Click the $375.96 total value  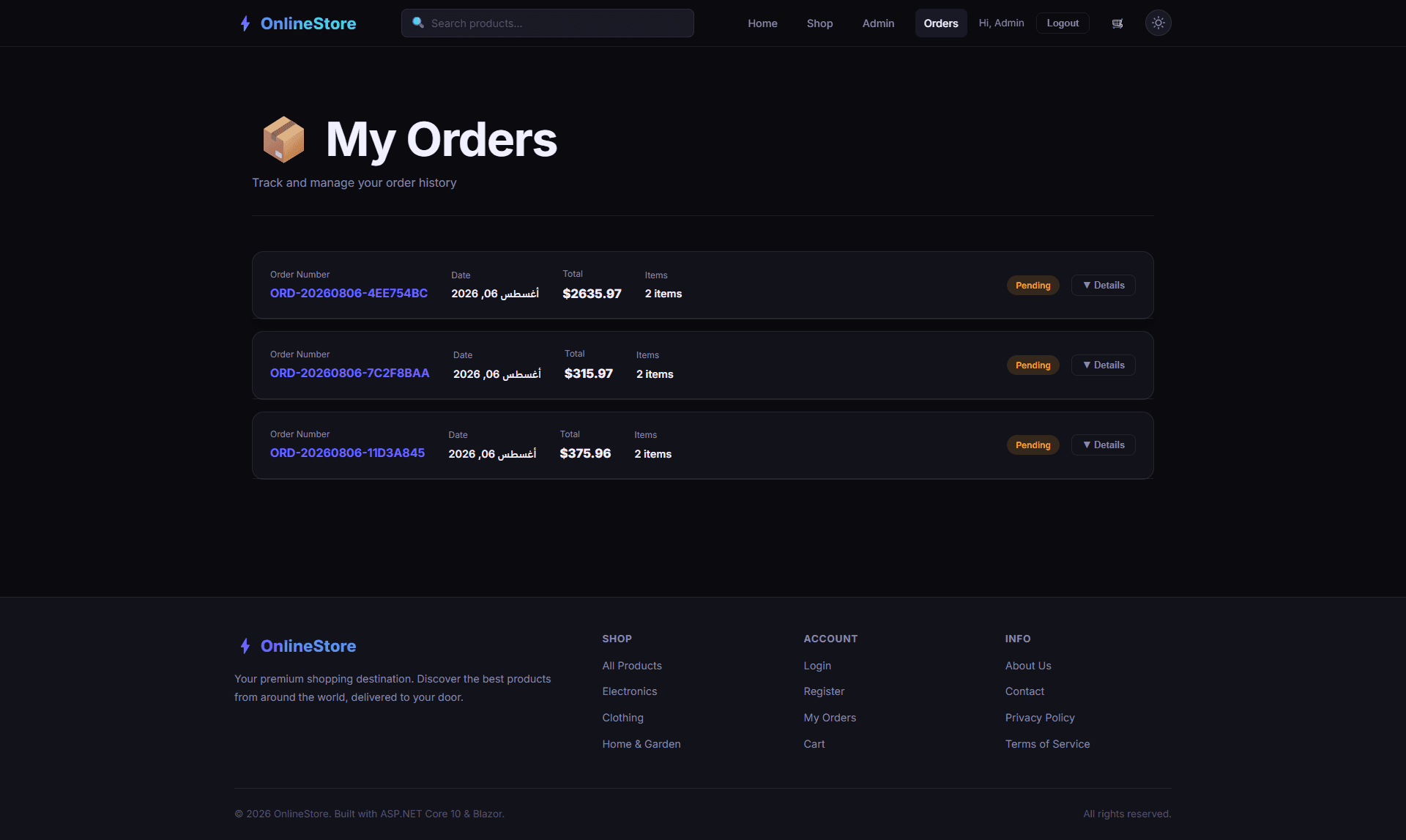tap(585, 453)
